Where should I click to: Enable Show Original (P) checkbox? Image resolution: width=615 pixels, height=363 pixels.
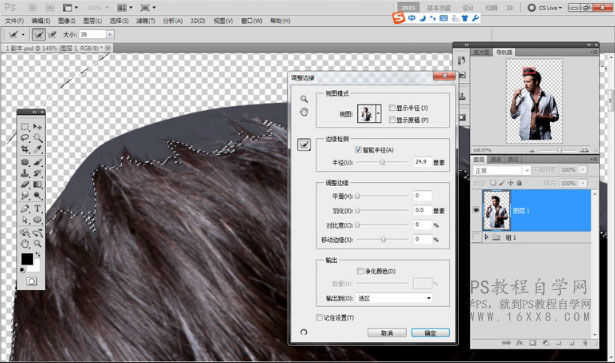click(392, 120)
